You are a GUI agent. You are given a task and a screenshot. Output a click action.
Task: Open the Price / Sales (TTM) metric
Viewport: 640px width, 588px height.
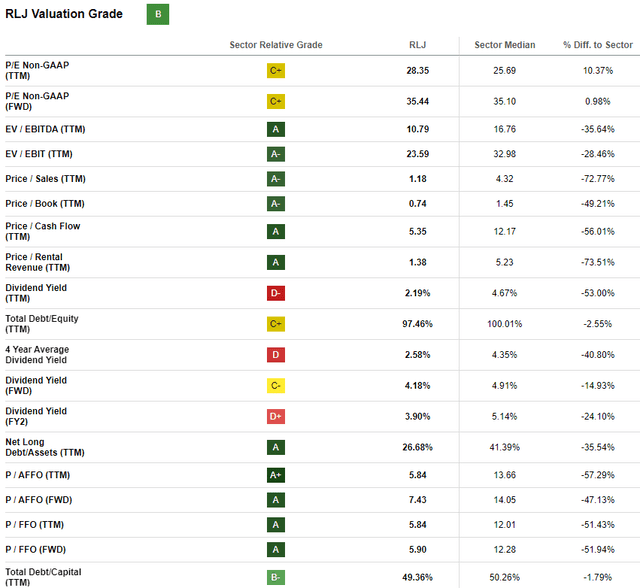(x=45, y=179)
